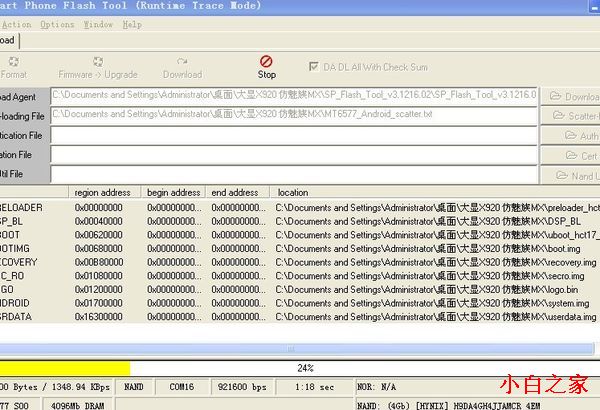The image size is (600, 410).
Task: Click the system.img location path
Action: point(432,303)
